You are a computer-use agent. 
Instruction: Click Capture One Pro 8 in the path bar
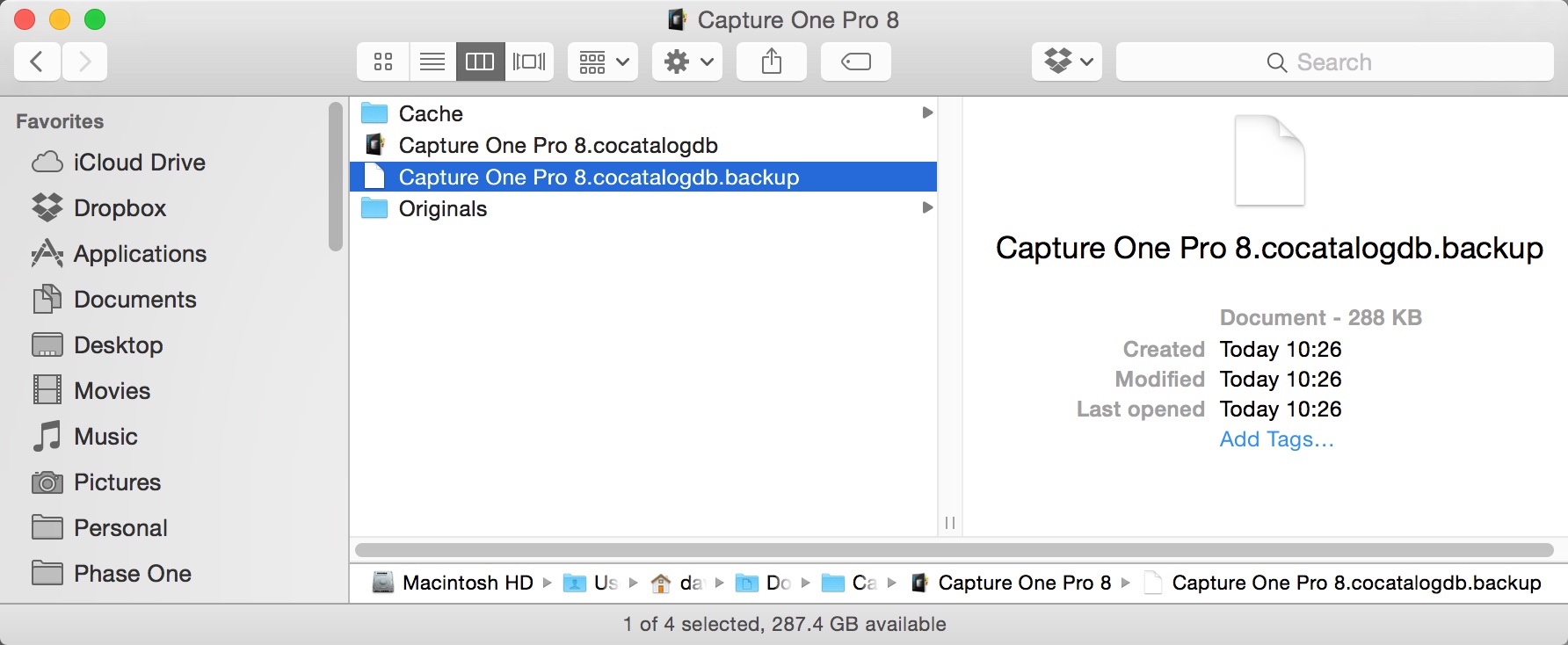(x=1011, y=583)
